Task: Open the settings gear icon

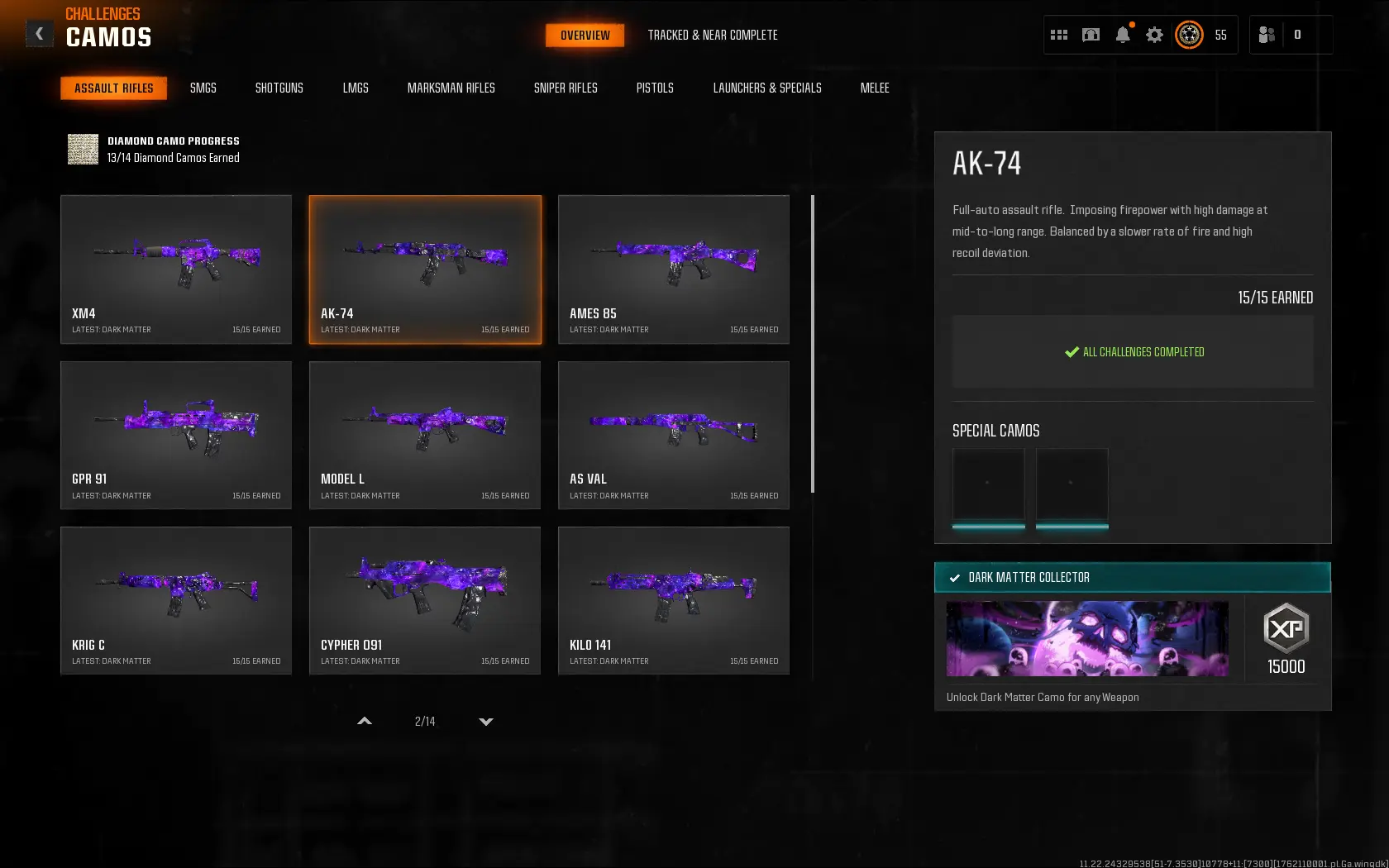Action: pyautogui.click(x=1154, y=35)
